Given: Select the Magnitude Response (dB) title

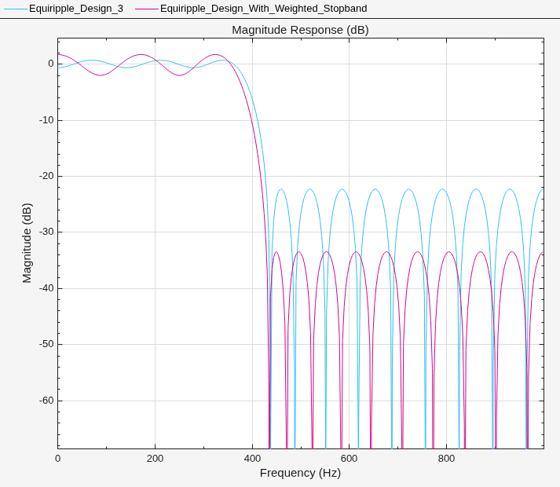Looking at the screenshot, I should point(300,30).
